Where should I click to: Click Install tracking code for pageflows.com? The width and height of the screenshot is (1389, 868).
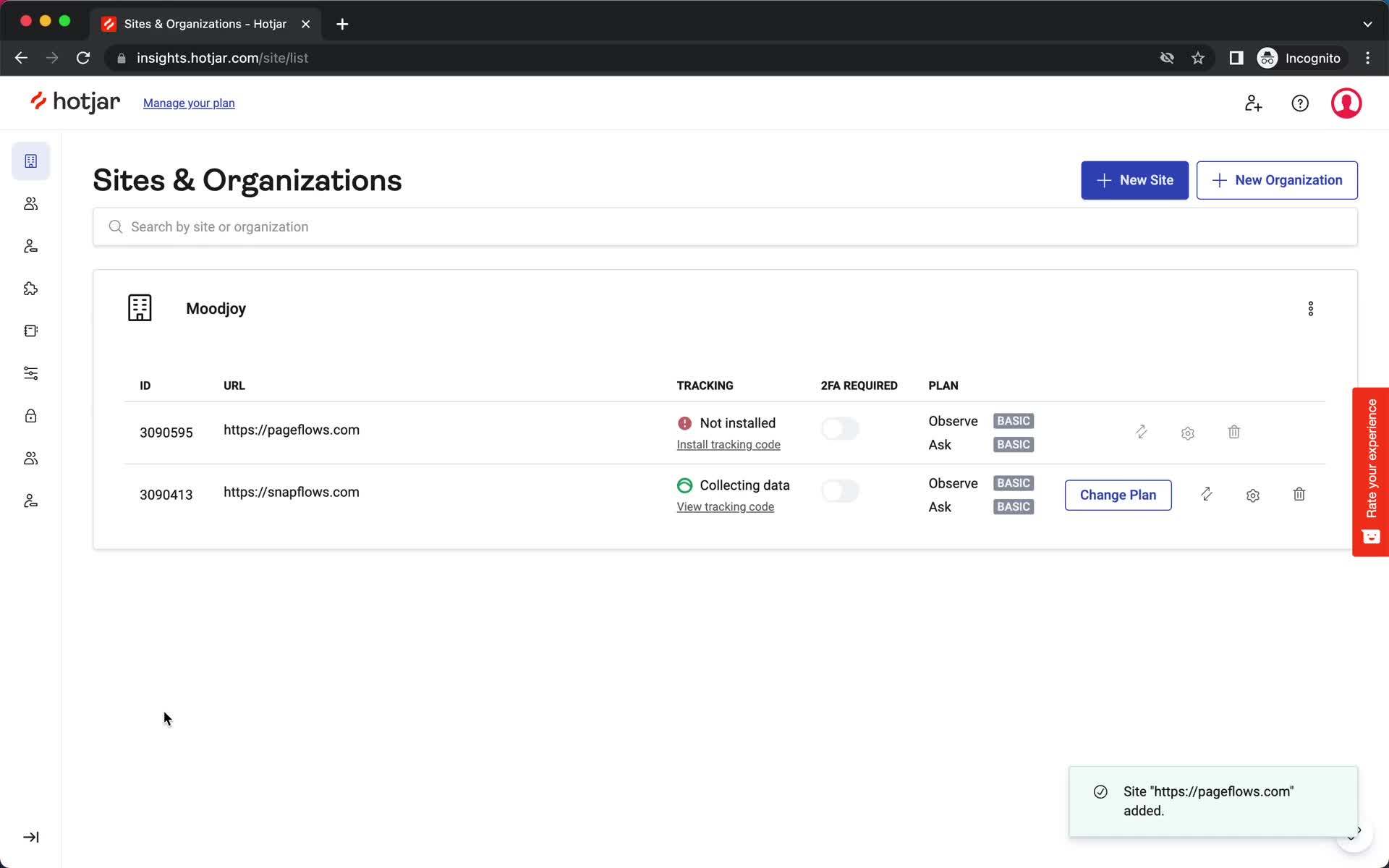728,444
